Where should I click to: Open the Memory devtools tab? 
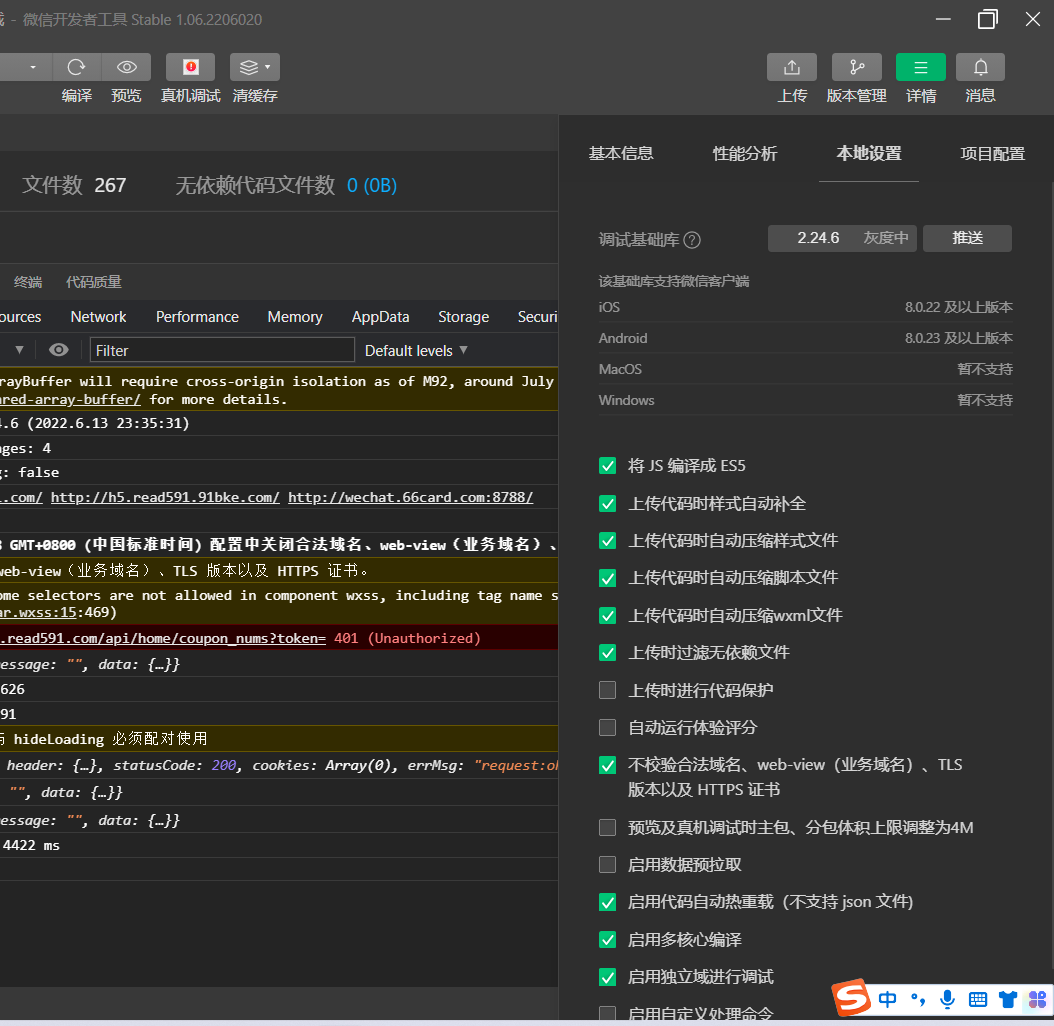click(x=295, y=317)
